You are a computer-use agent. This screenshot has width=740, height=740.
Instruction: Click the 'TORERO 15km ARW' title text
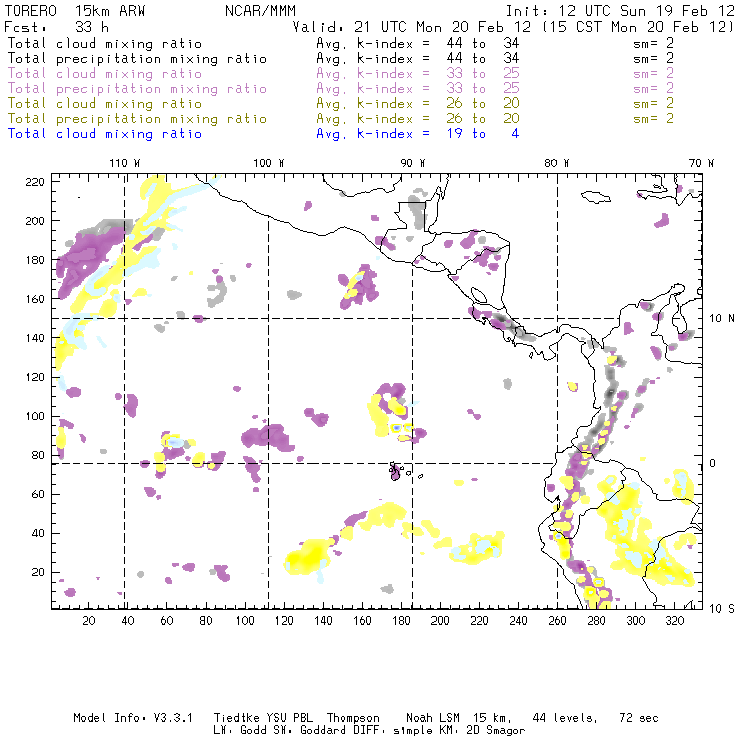point(75,11)
